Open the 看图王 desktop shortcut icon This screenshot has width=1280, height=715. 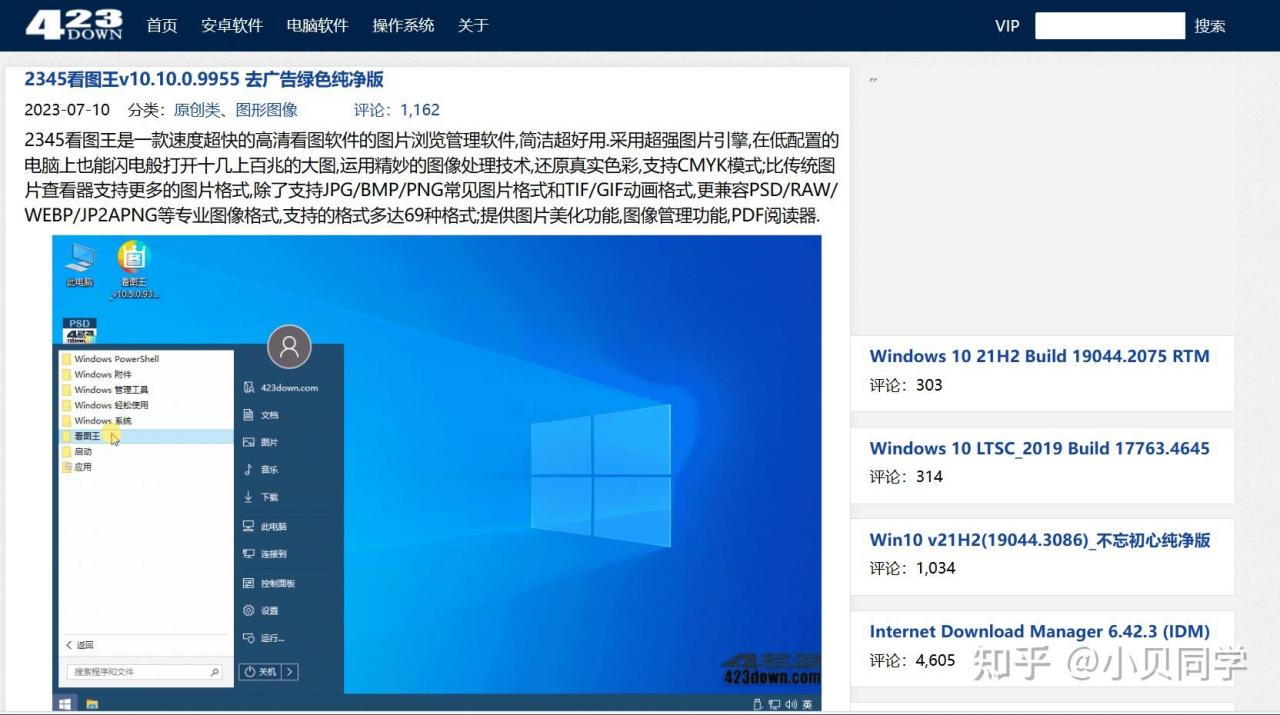pyautogui.click(x=134, y=270)
